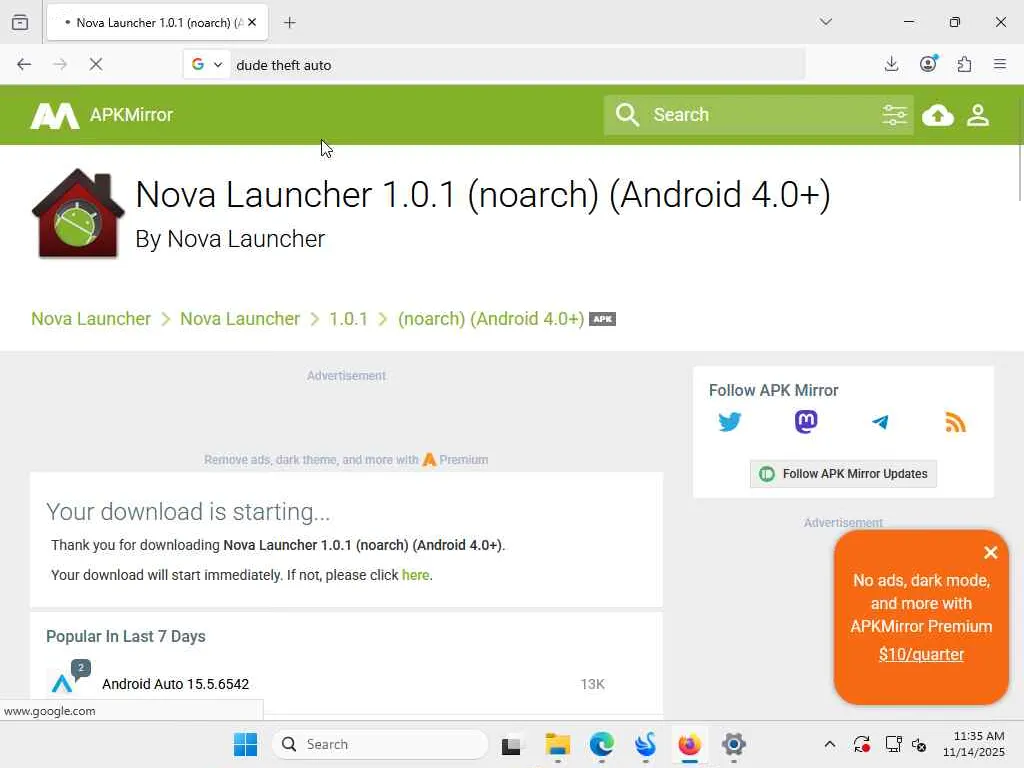This screenshot has width=1024, height=768.
Task: Click the (noarch) (Android 4.0+) breadcrumb
Action: [x=491, y=319]
